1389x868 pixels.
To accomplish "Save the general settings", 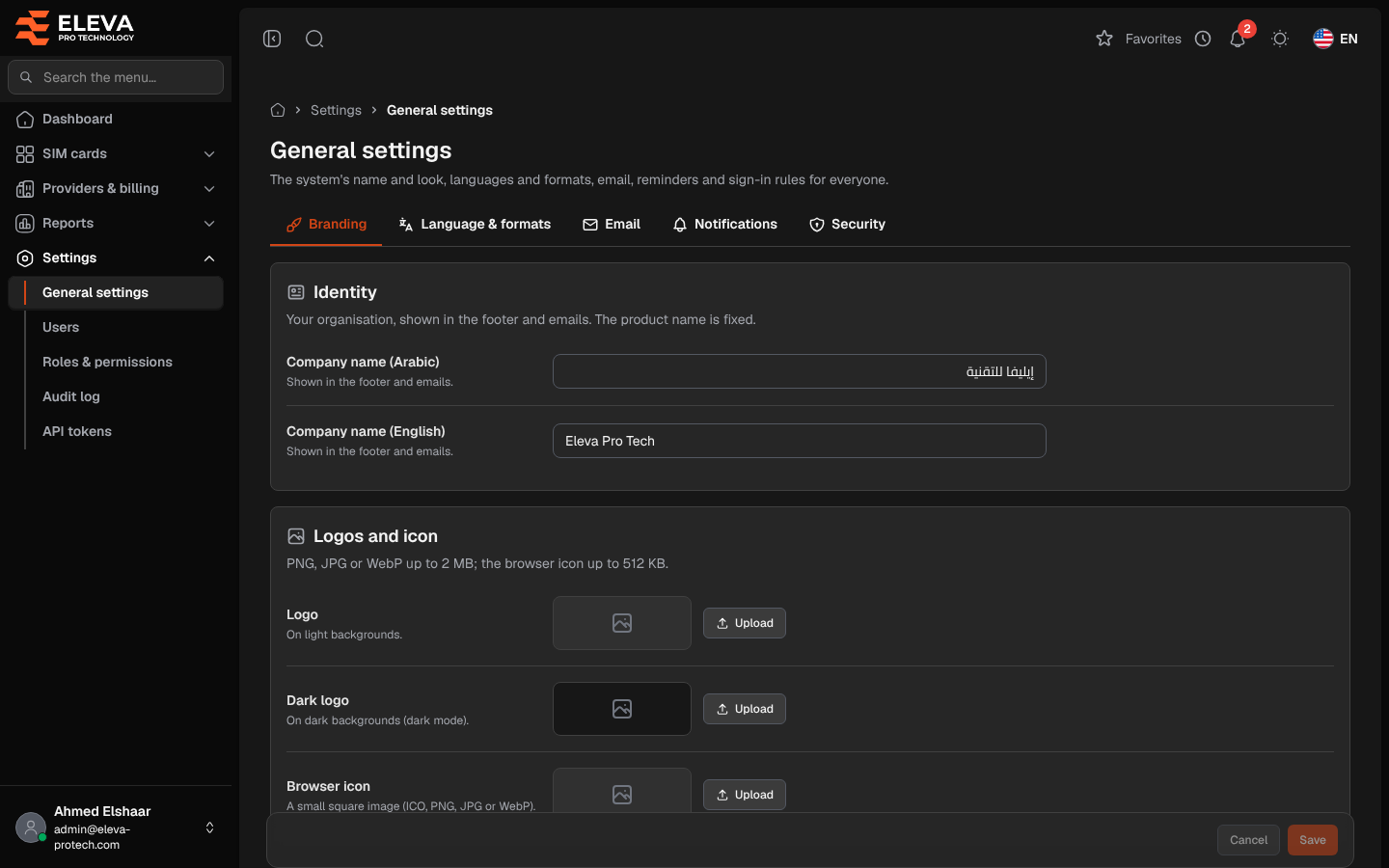I will coord(1313,840).
